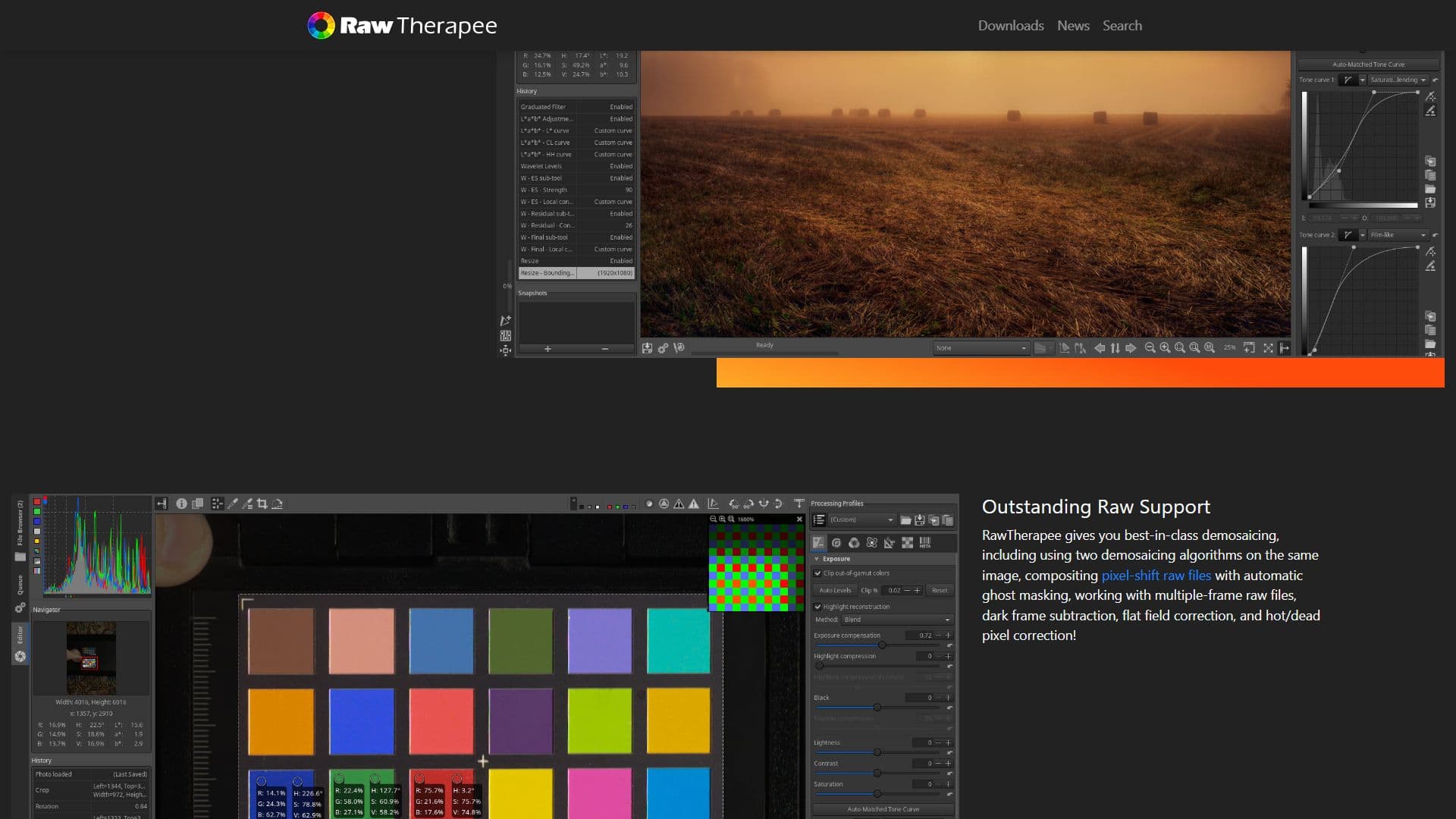Switch to the Detail tools tab icon
1456x819 pixels.
tap(836, 543)
